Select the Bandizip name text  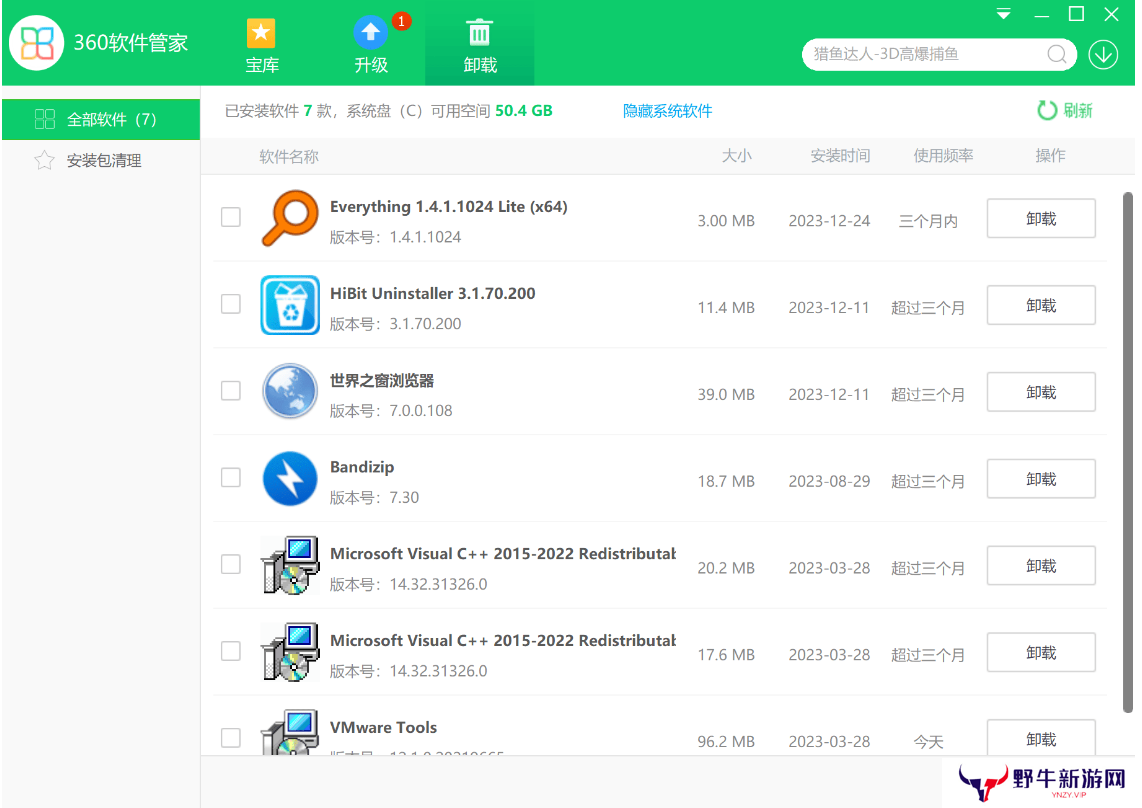362,467
